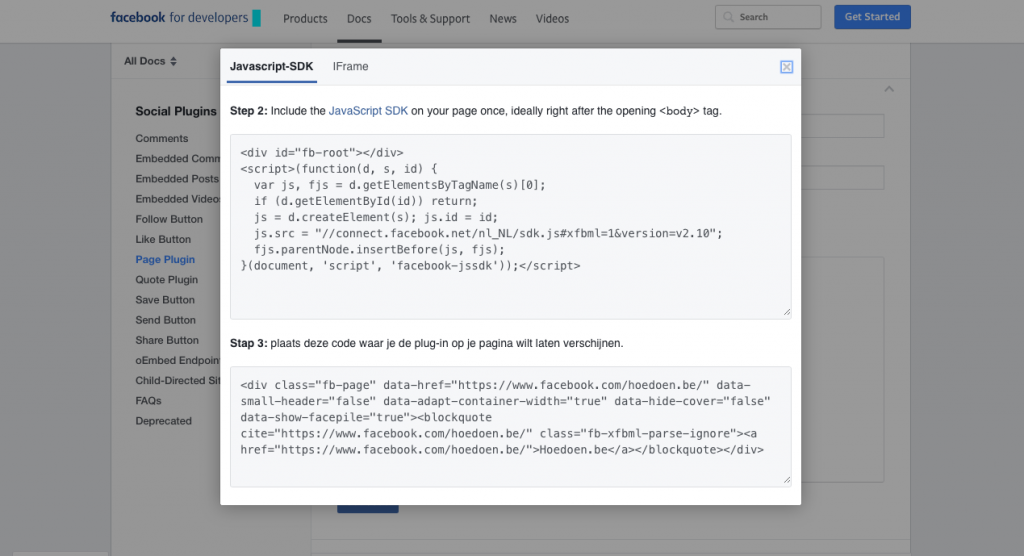Open oEmbed Endpoints docs
Viewport: 1024px width, 556px height.
(178, 361)
